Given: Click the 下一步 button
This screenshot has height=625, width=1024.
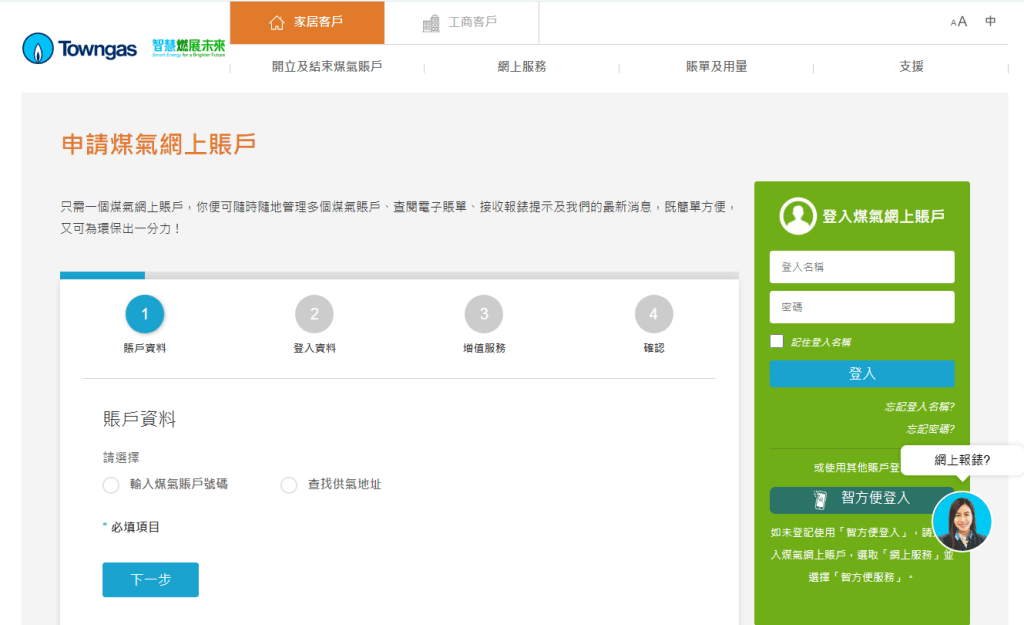Looking at the screenshot, I should (x=150, y=579).
